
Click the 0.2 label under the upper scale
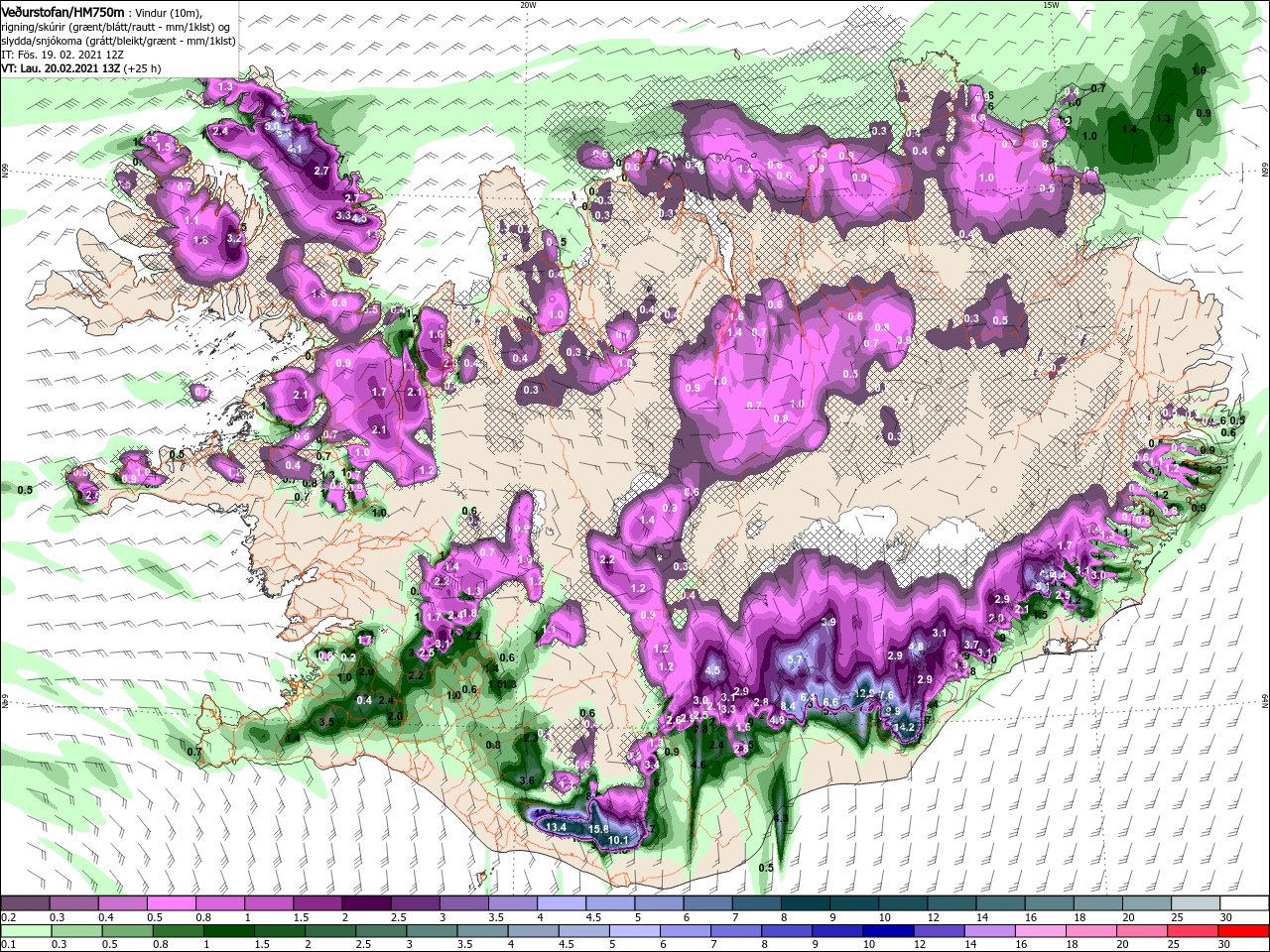click(x=8, y=918)
